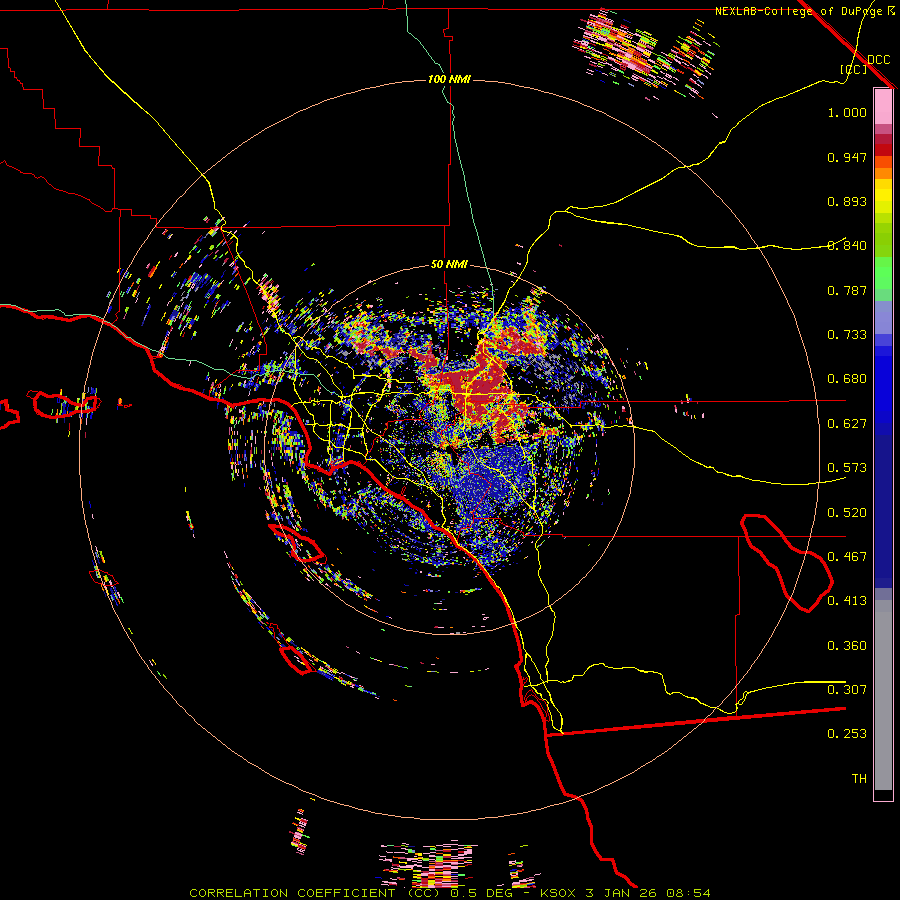Image resolution: width=900 pixels, height=900 pixels.
Task: Click the TH threshold label
Action: click(x=859, y=779)
